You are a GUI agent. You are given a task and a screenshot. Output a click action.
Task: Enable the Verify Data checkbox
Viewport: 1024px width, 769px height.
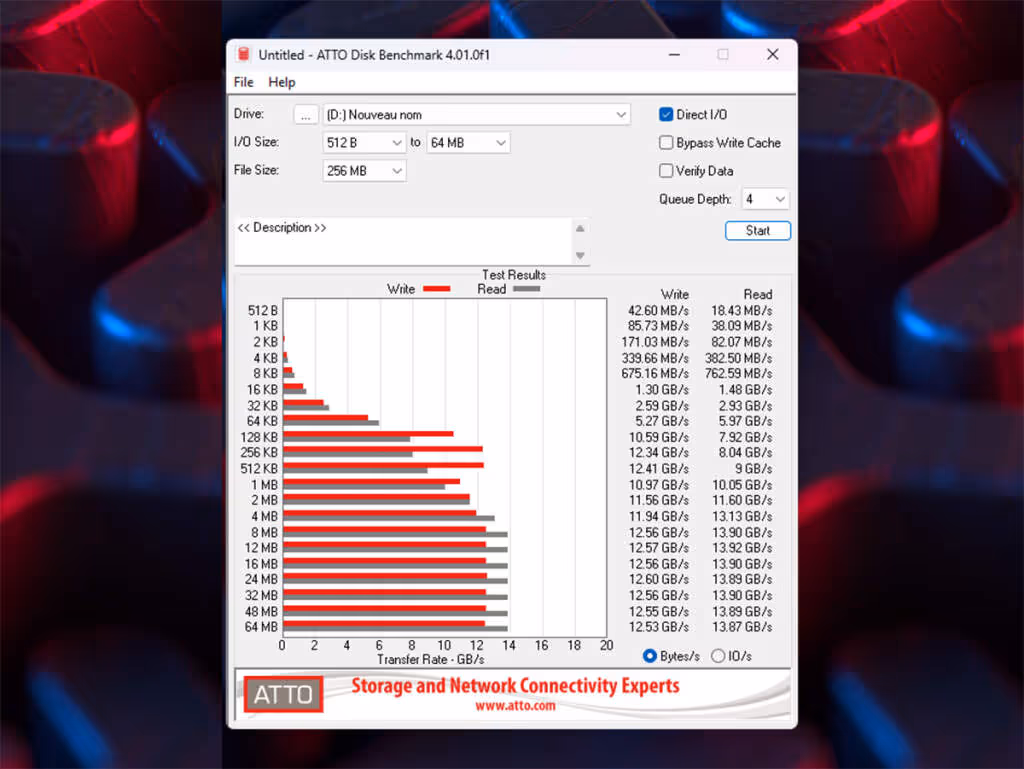coord(665,170)
